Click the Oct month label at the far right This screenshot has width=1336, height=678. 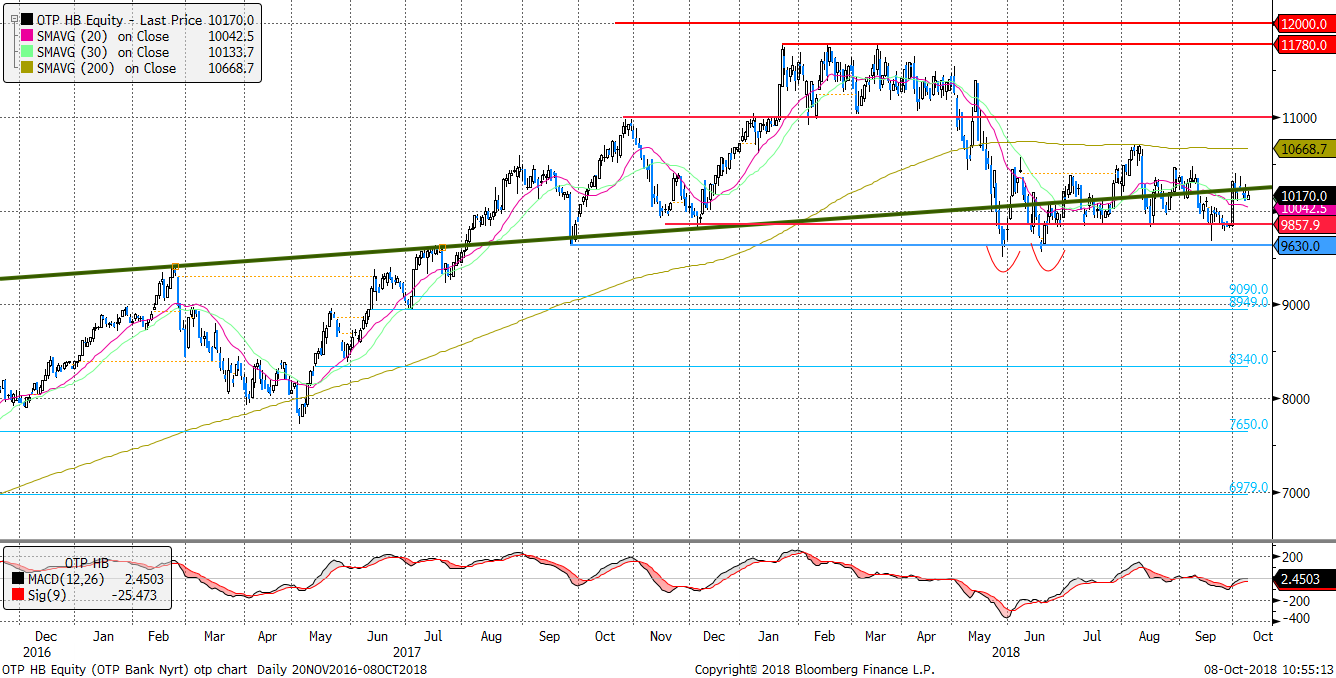click(1263, 636)
